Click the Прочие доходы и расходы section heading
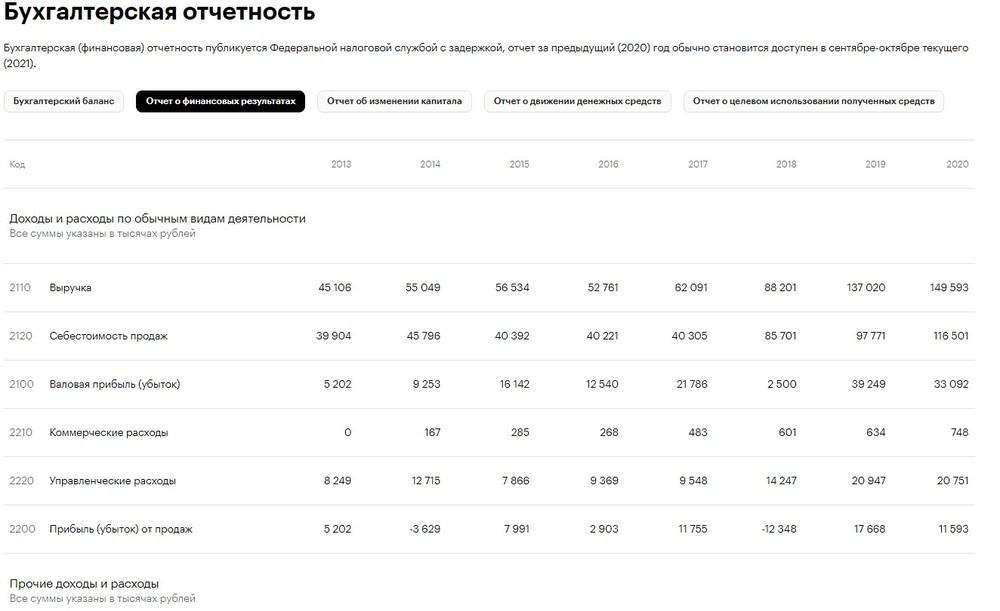1000x611 pixels. click(x=84, y=583)
